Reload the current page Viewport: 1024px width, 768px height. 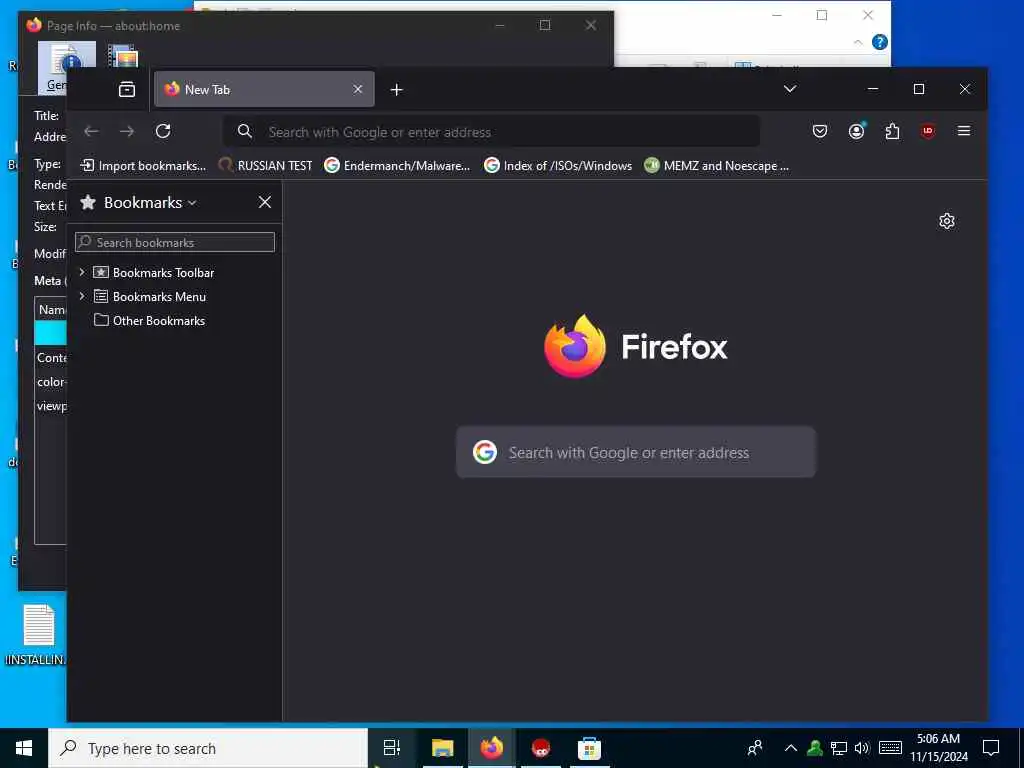pos(163,131)
